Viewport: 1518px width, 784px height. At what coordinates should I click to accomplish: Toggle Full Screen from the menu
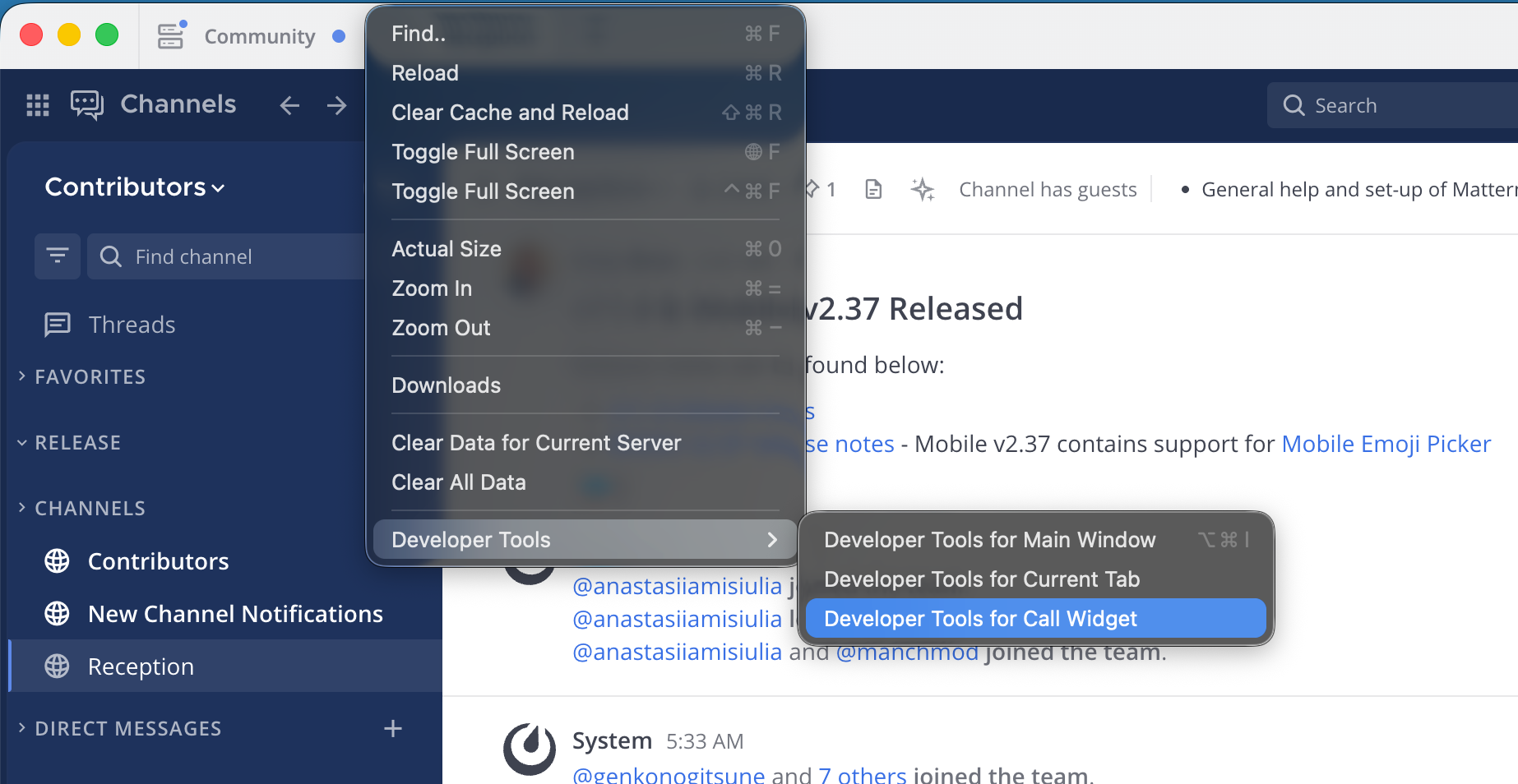[483, 151]
